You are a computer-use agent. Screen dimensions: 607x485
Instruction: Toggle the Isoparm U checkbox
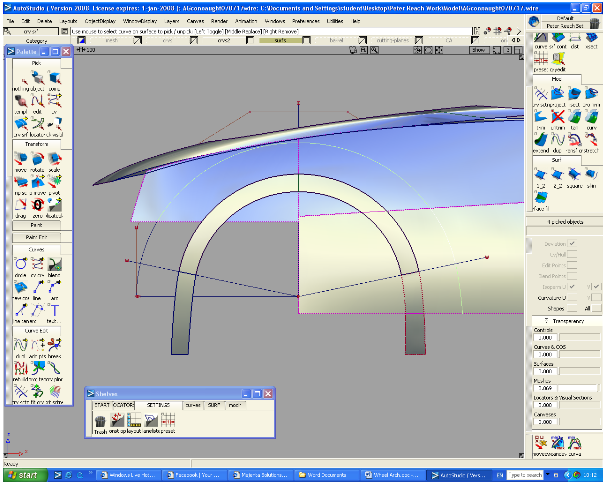click(x=572, y=286)
